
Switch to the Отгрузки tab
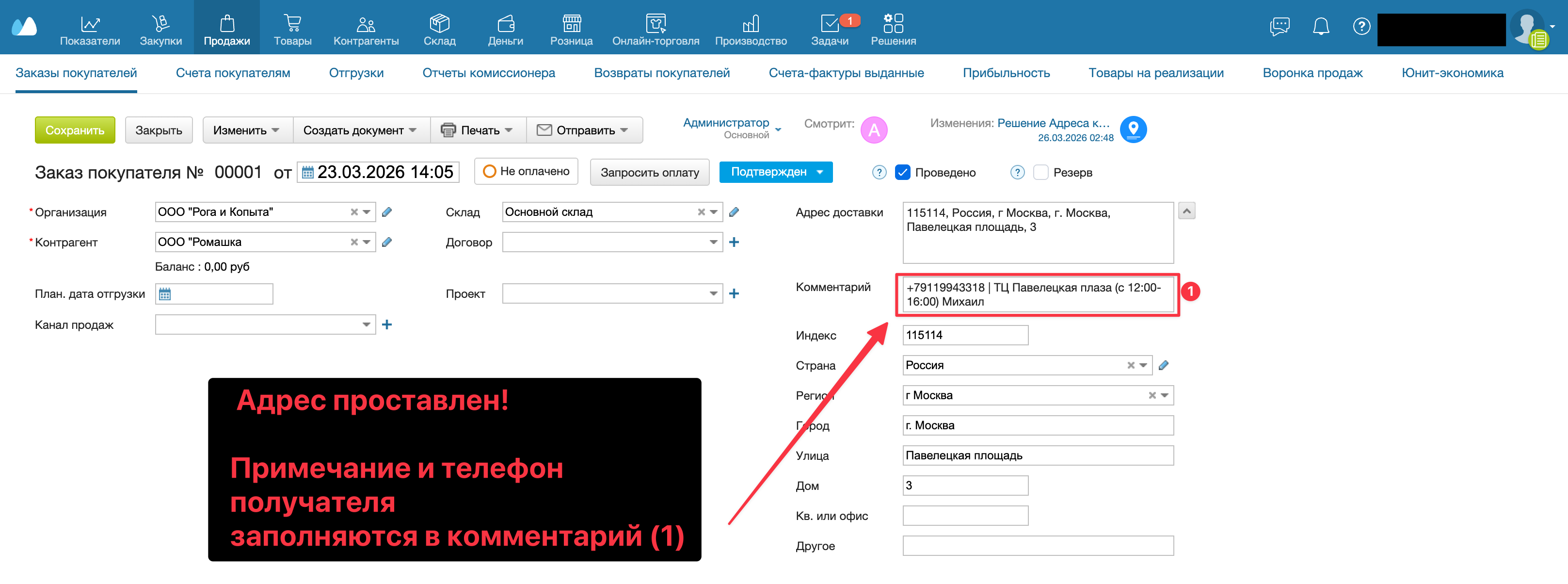coord(356,72)
